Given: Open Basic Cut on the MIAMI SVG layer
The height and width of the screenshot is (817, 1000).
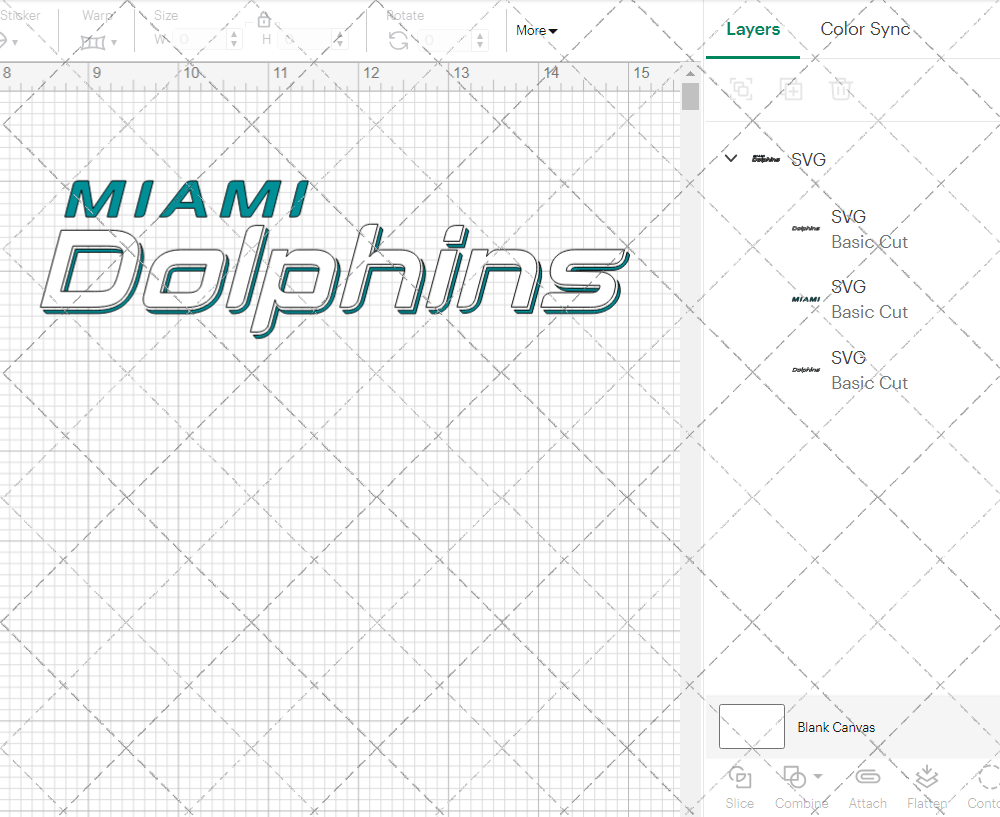Looking at the screenshot, I should pos(869,312).
